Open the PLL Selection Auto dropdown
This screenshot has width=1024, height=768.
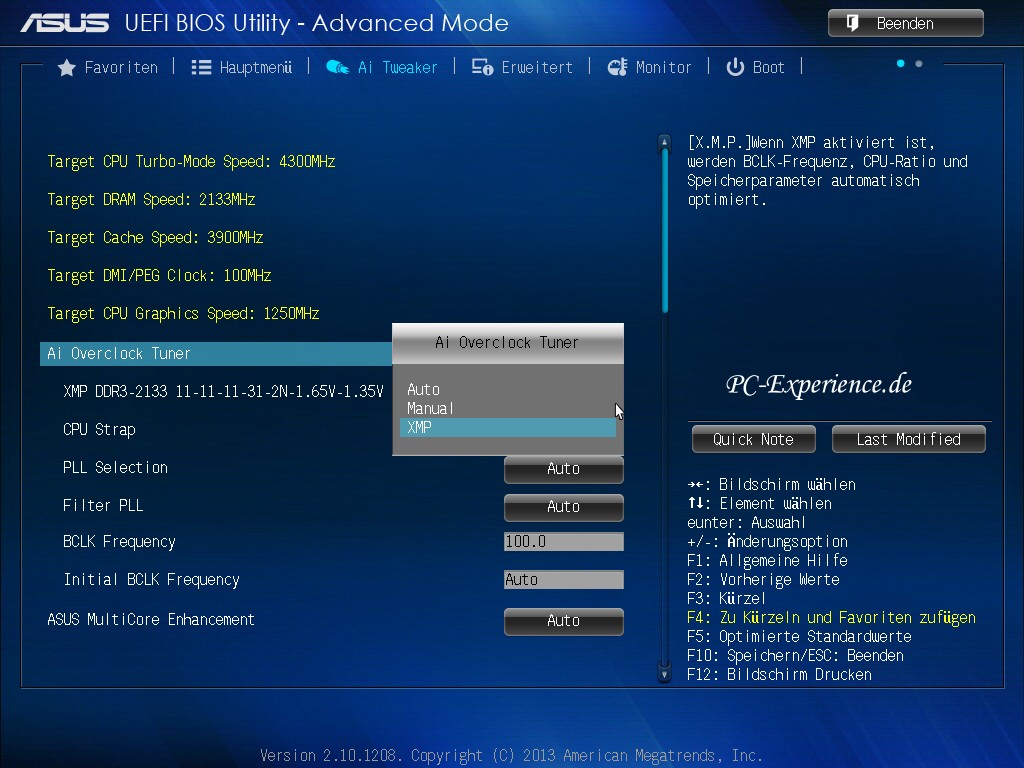tap(563, 468)
